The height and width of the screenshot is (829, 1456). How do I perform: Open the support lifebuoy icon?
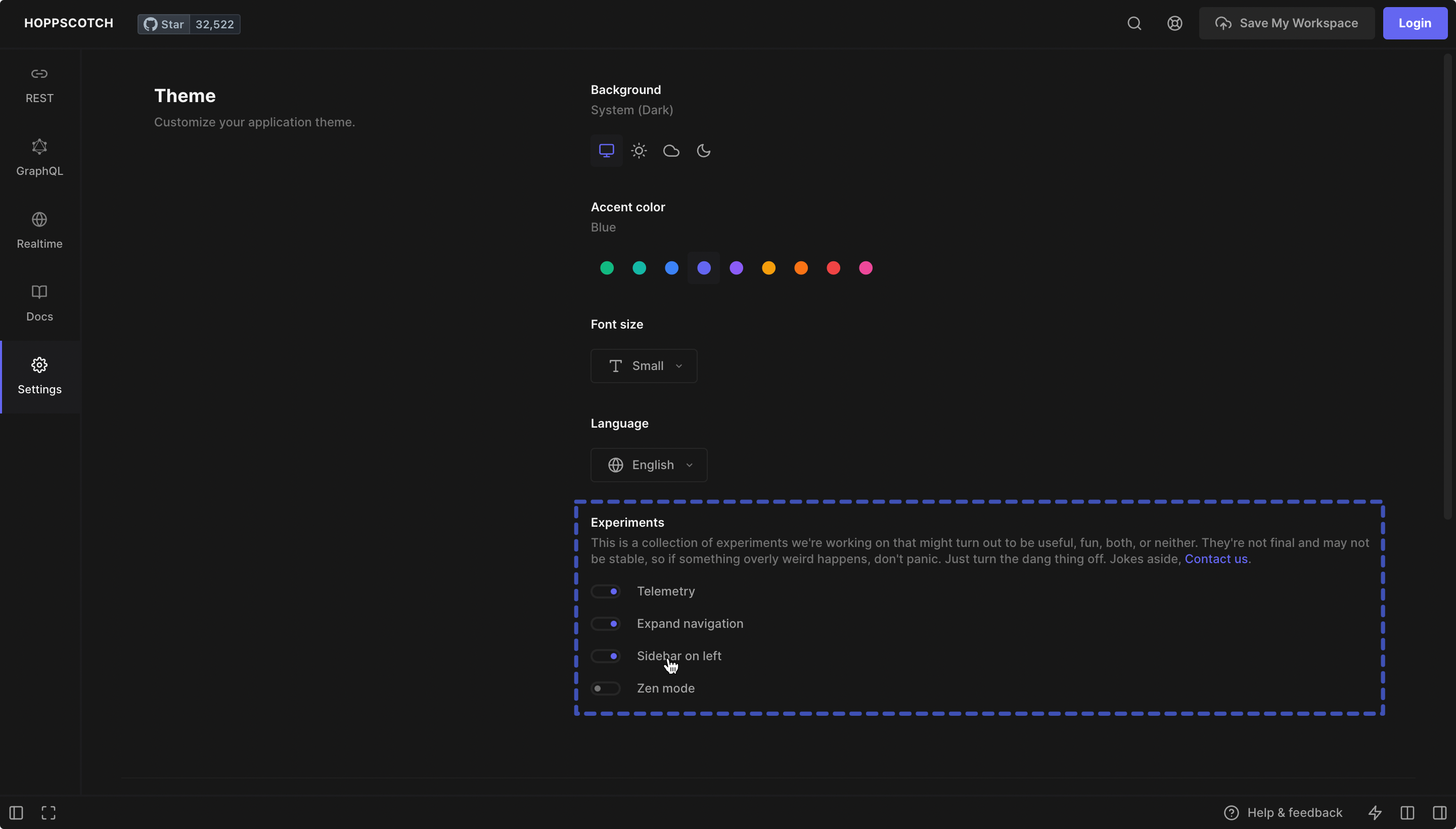(1174, 23)
